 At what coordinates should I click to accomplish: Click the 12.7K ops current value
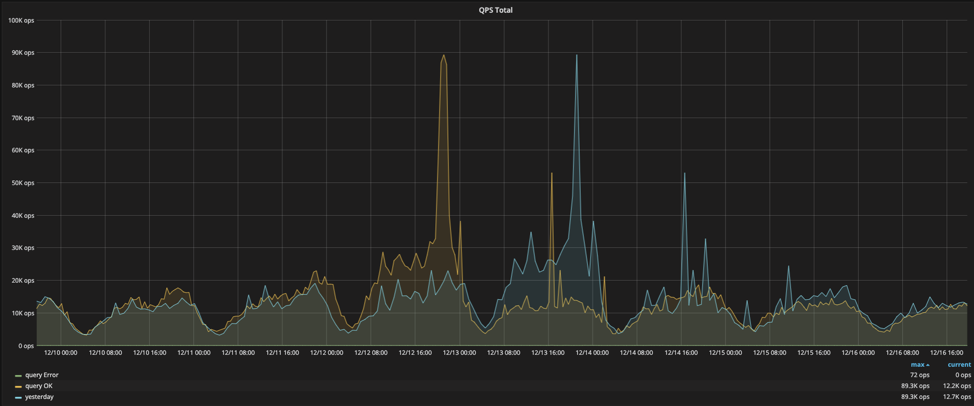(x=958, y=396)
